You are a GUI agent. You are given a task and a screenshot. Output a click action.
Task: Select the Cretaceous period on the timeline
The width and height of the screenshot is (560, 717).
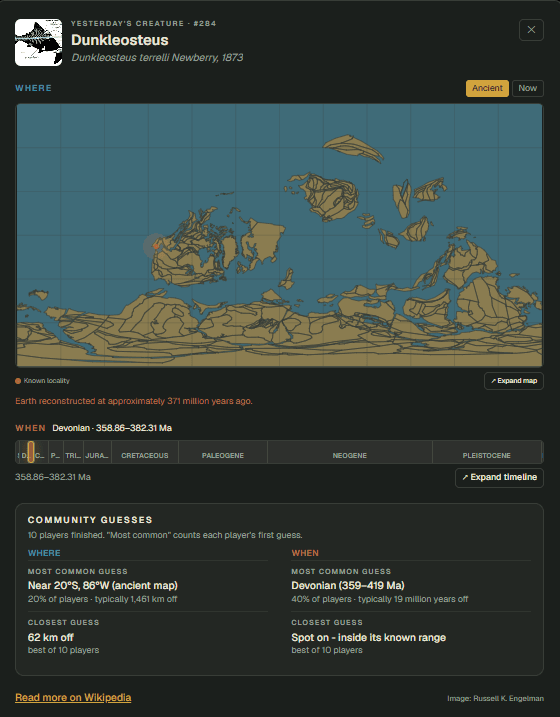(145, 452)
